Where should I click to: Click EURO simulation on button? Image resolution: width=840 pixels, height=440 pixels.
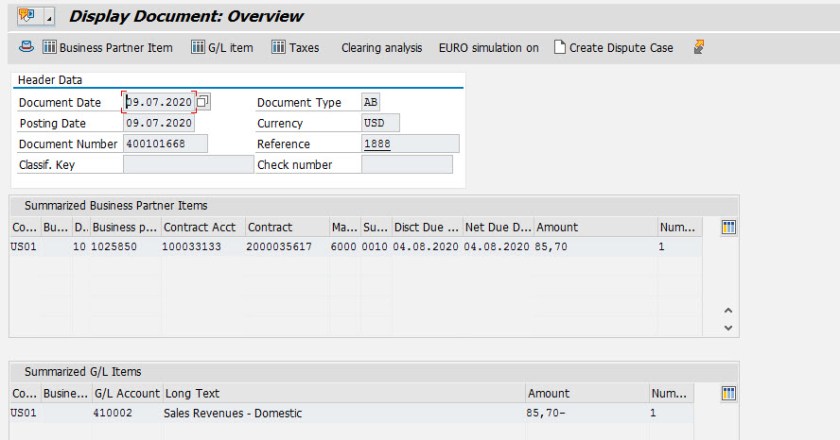489,48
